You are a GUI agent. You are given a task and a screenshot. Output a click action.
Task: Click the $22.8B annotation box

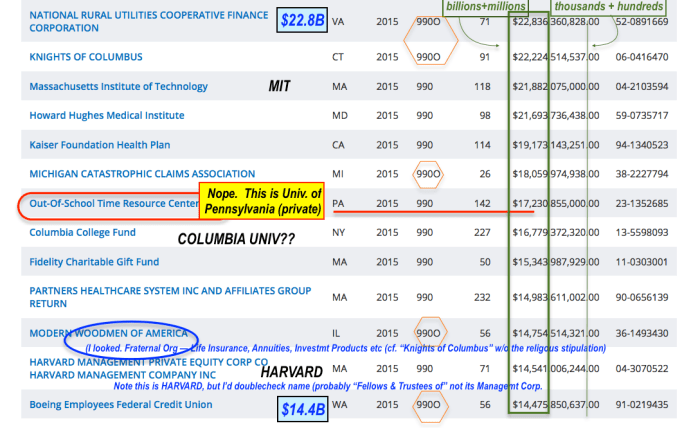[302, 17]
